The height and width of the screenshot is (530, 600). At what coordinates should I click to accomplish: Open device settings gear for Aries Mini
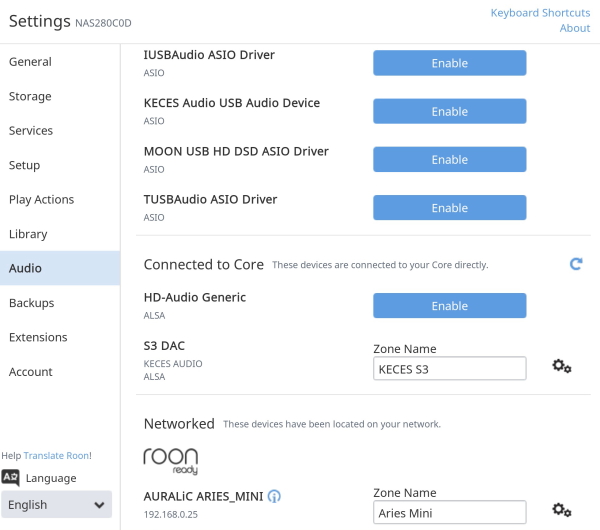coord(561,510)
